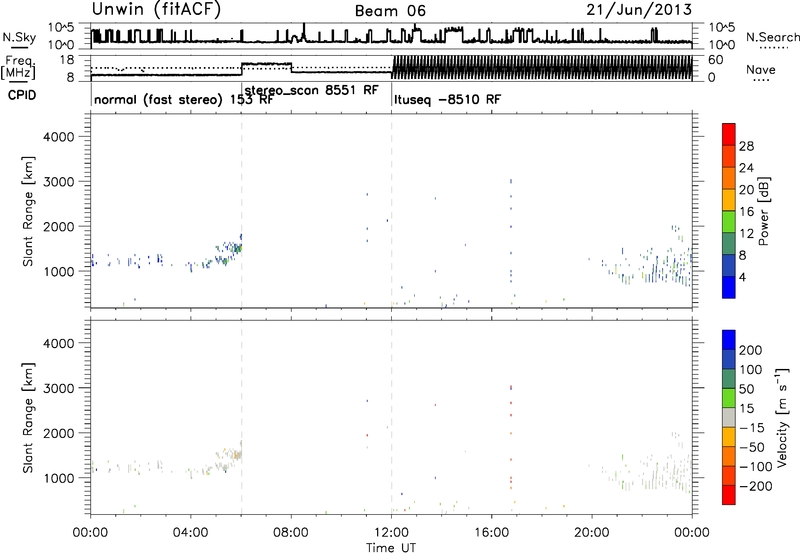800x554 pixels.
Task: Select the yellow-orange 16–20 dB power colorbar segment
Action: point(729,200)
